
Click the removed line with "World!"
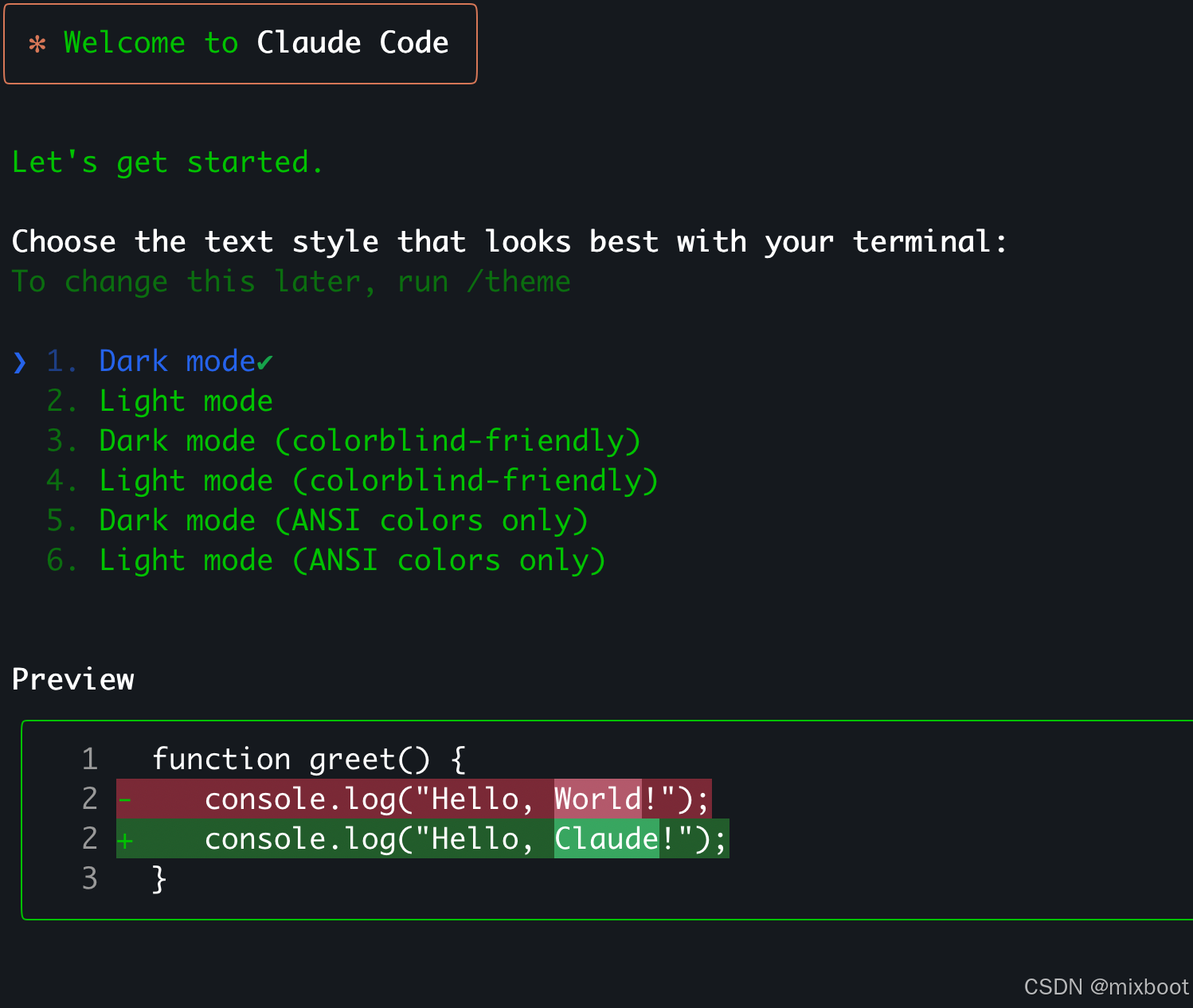414,799
